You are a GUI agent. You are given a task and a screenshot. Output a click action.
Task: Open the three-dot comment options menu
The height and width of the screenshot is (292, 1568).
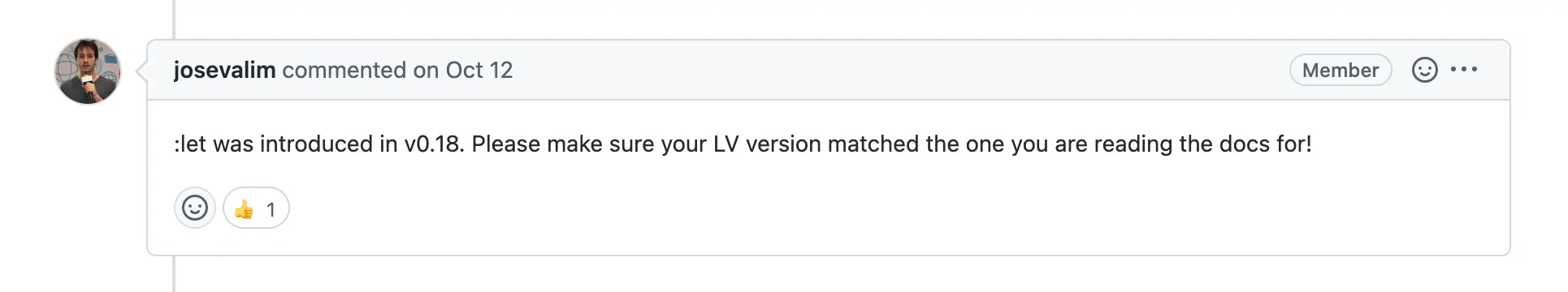1464,70
